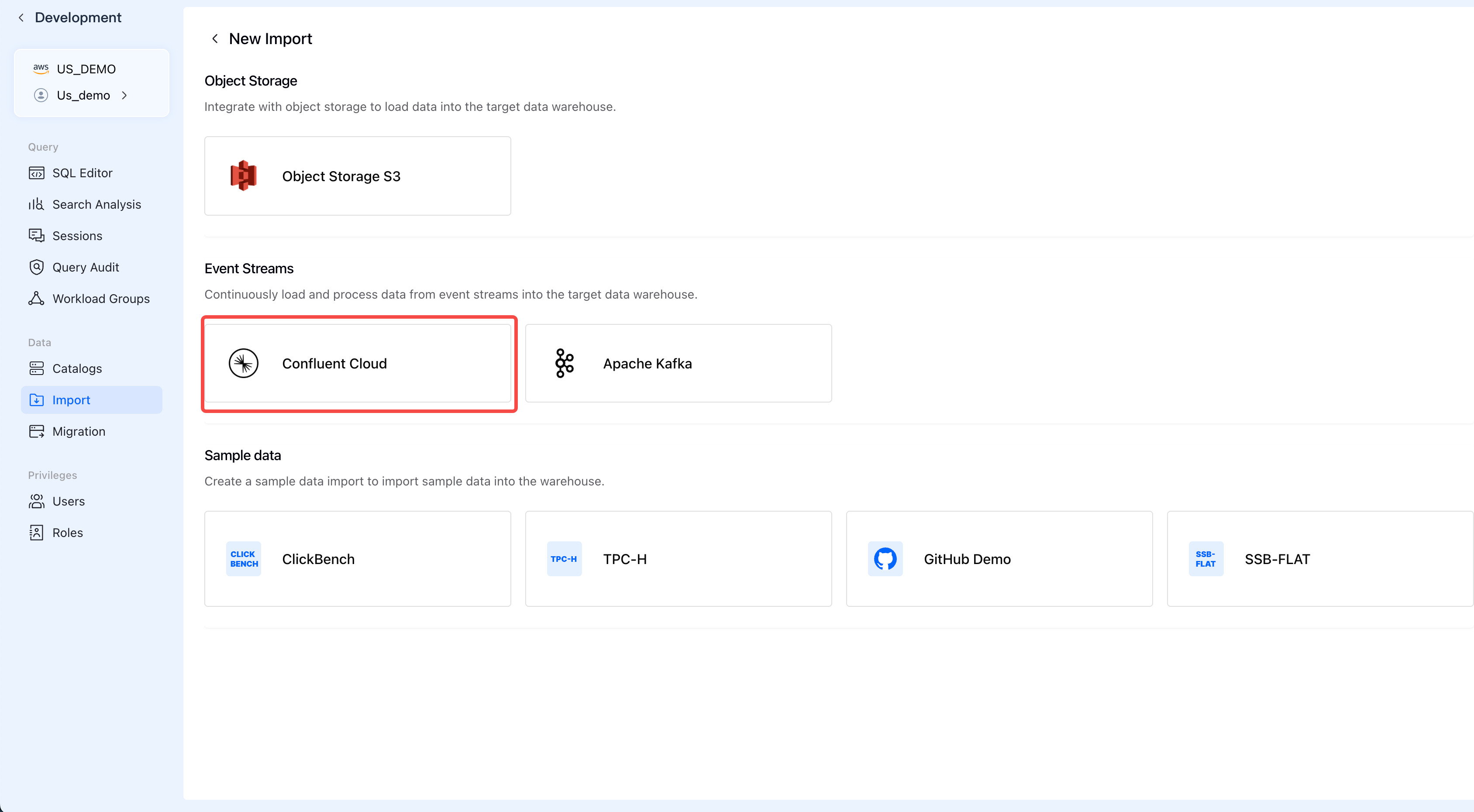The width and height of the screenshot is (1474, 812).
Task: Click the Query Audit shield icon
Action: [37, 267]
